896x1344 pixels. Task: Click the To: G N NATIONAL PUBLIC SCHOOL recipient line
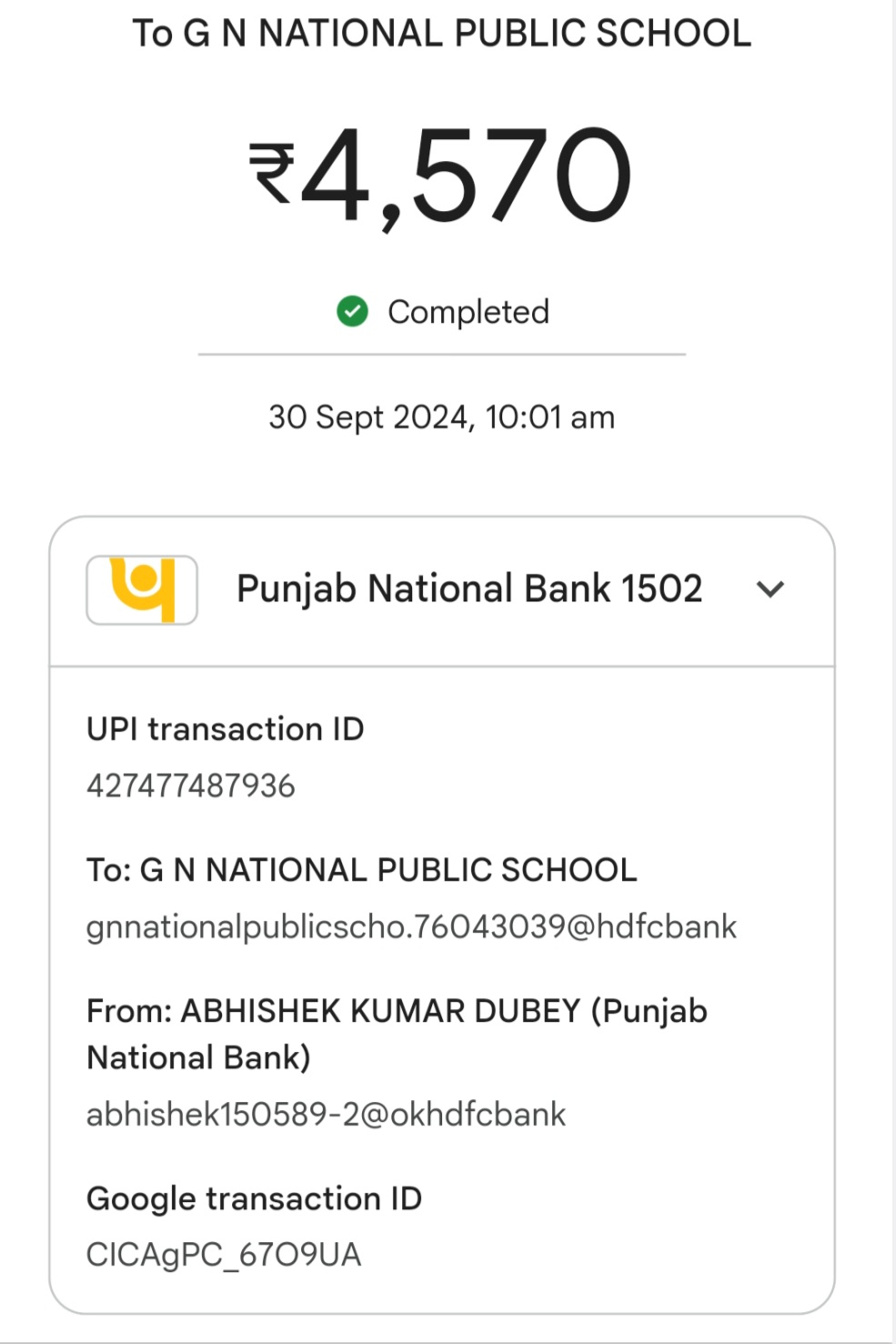coord(362,870)
